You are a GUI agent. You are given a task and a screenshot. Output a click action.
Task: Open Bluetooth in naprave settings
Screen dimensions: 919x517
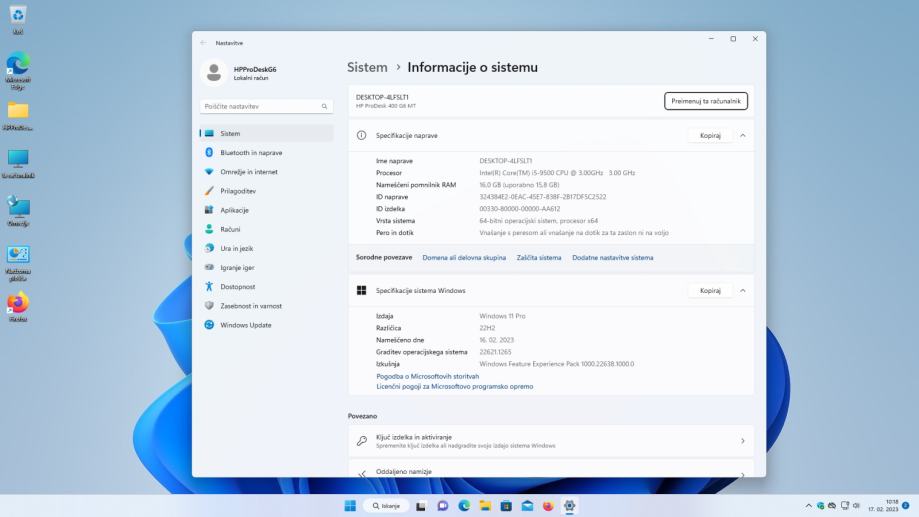click(x=267, y=152)
